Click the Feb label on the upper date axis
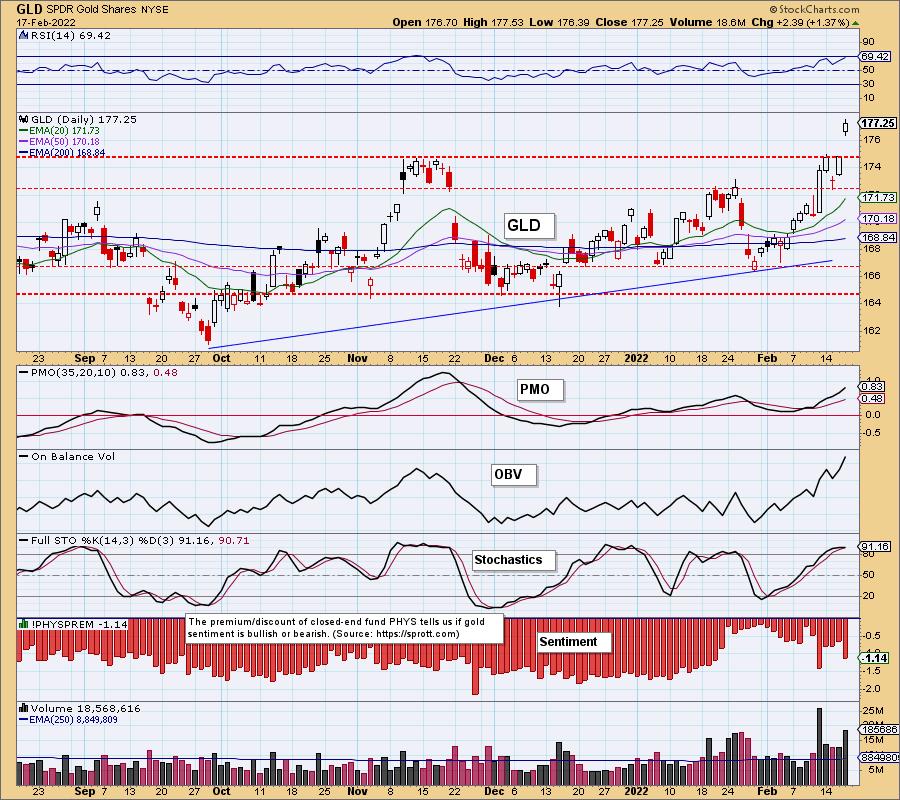The height and width of the screenshot is (800, 900). (767, 359)
